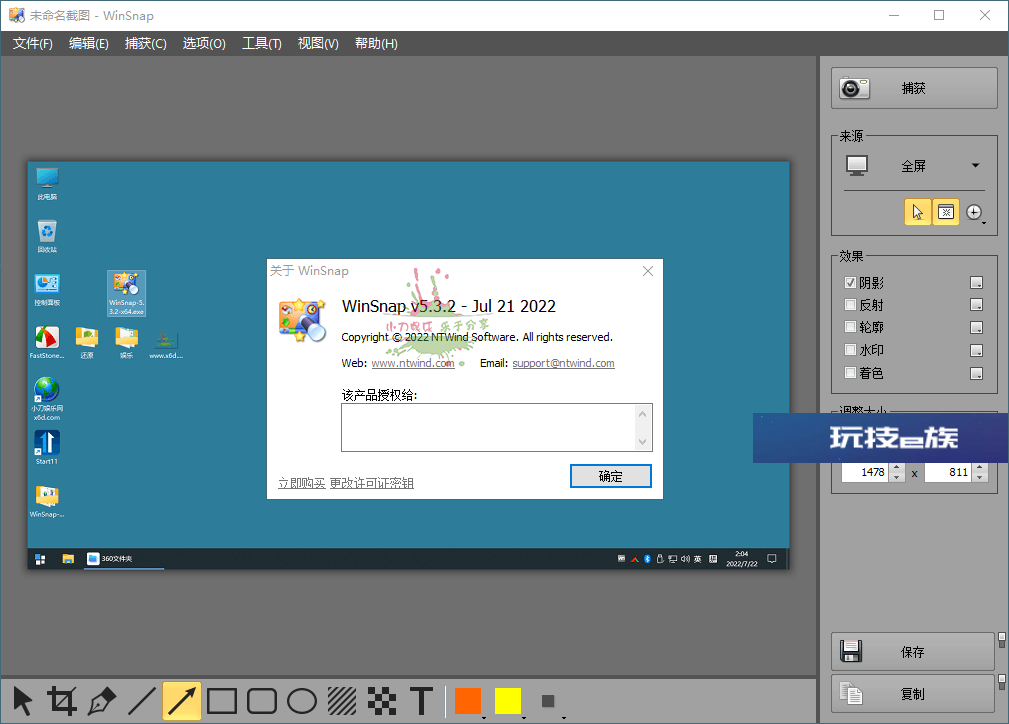The height and width of the screenshot is (724, 1009).
Task: Activate the Text tool
Action: click(421, 701)
